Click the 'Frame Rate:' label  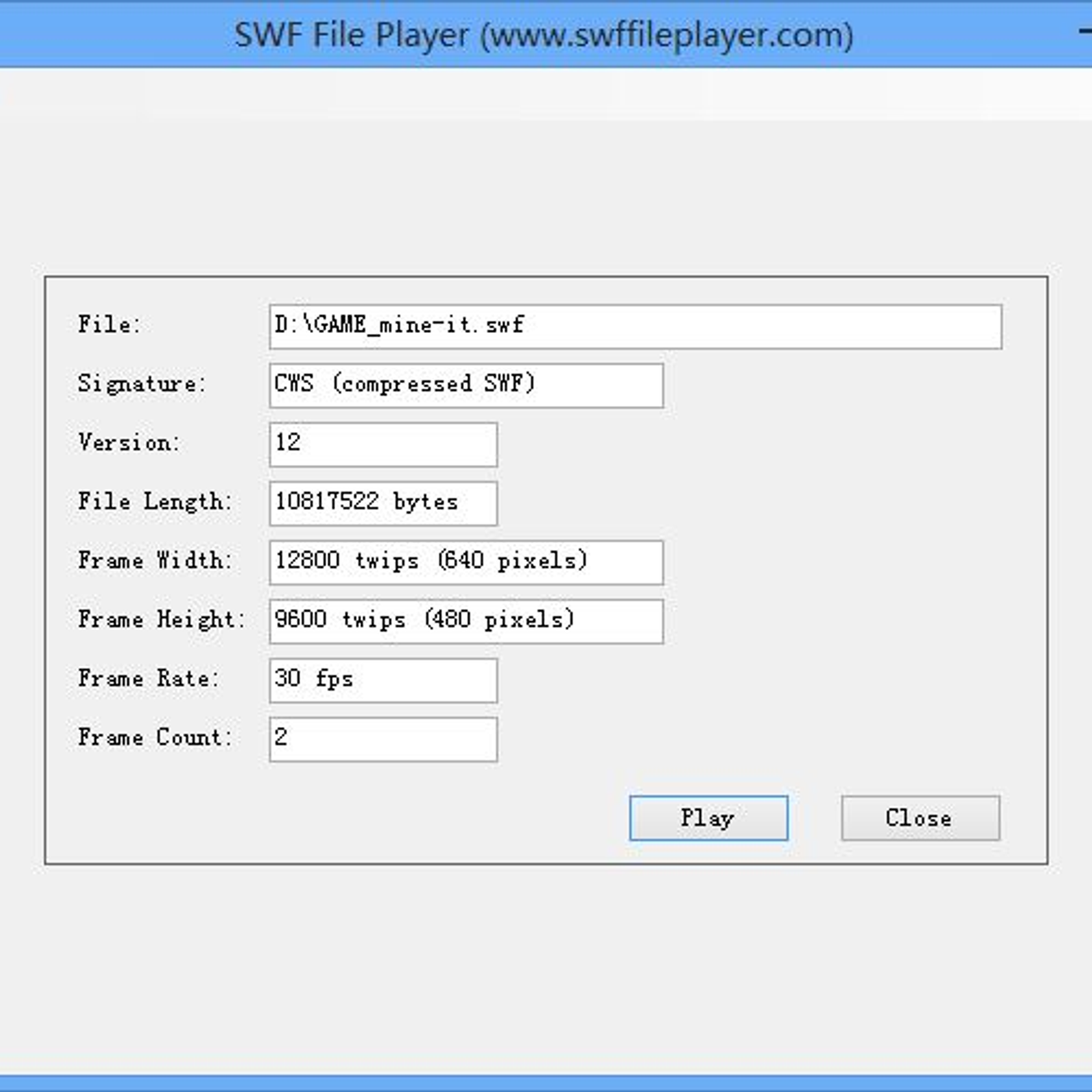click(148, 678)
